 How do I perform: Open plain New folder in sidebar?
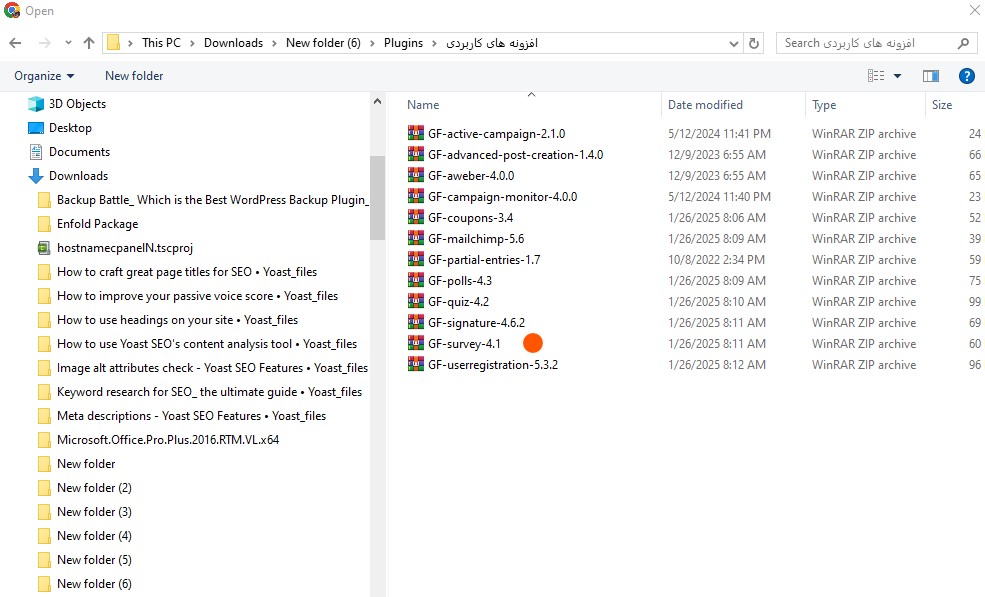tap(86, 464)
